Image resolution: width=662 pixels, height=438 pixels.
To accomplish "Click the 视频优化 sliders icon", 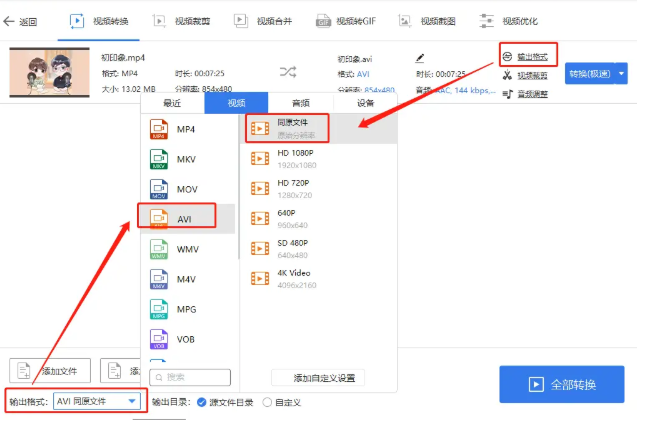I will 486,21.
